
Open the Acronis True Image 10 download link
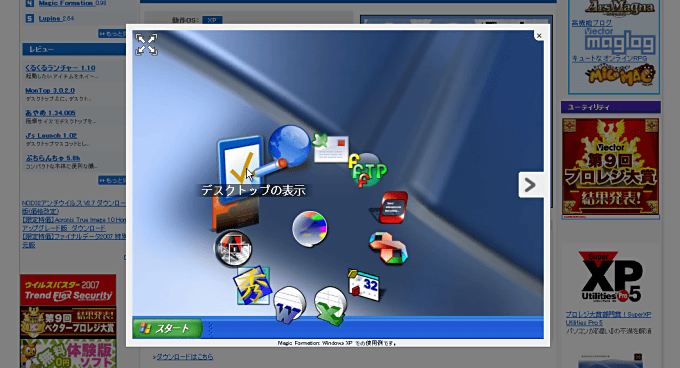(x=74, y=224)
